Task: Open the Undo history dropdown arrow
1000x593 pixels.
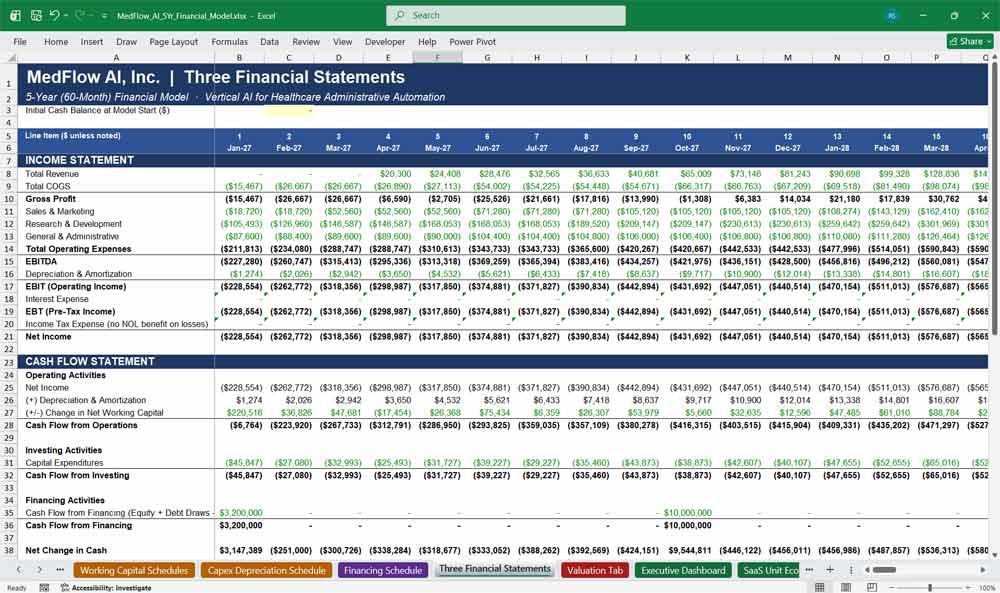Action: pos(66,16)
